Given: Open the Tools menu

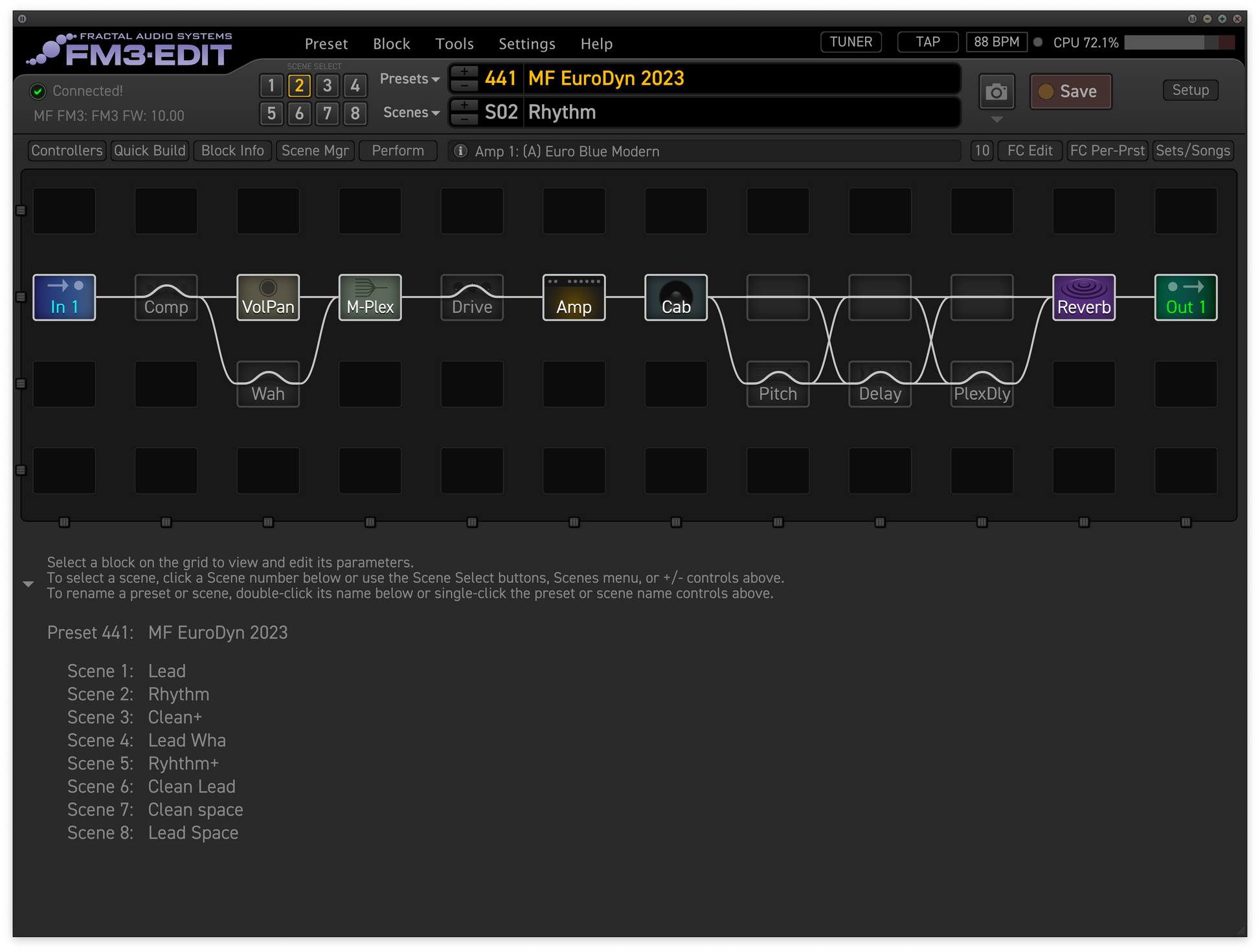Looking at the screenshot, I should click(x=454, y=44).
